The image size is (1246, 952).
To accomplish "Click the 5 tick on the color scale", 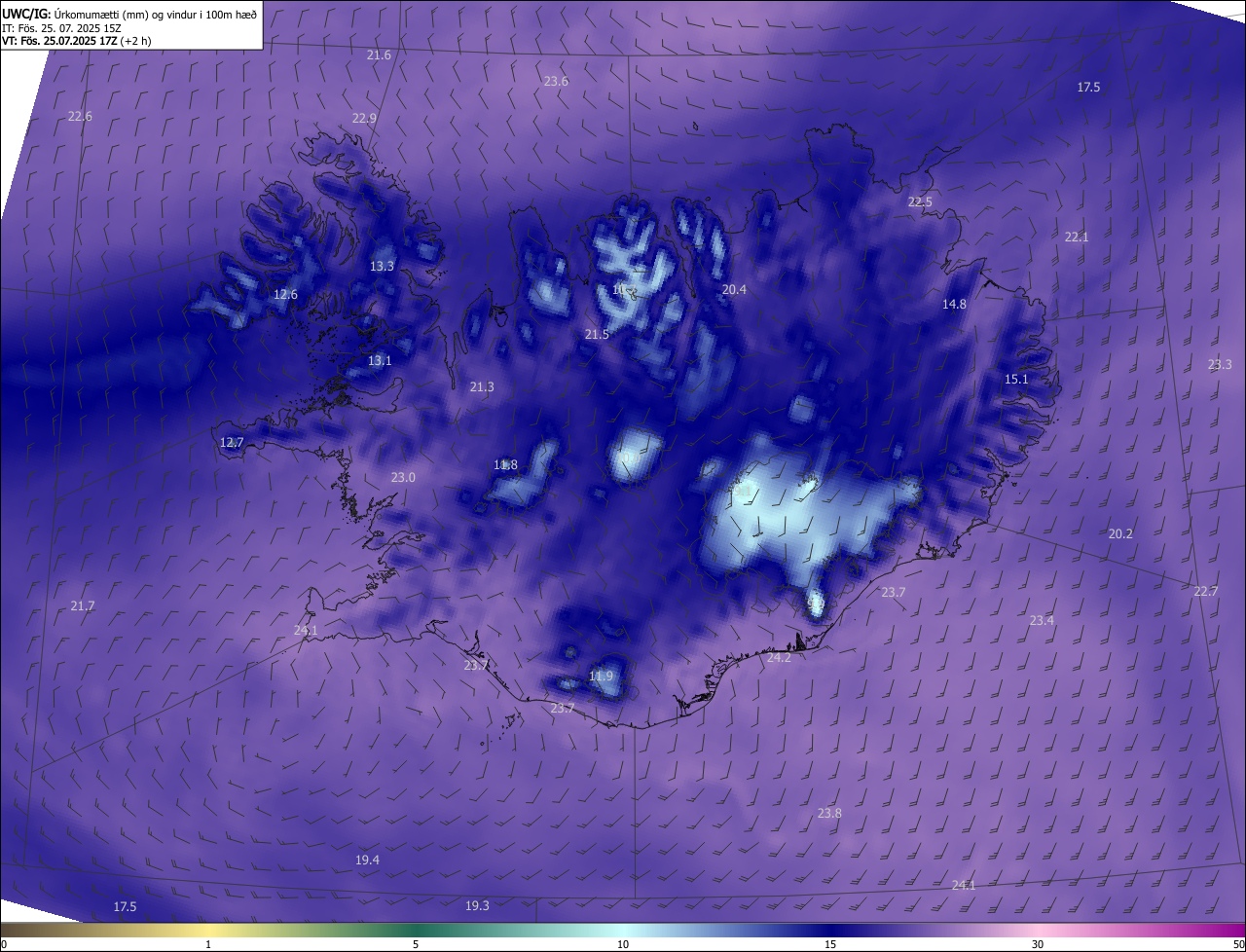I will (416, 945).
